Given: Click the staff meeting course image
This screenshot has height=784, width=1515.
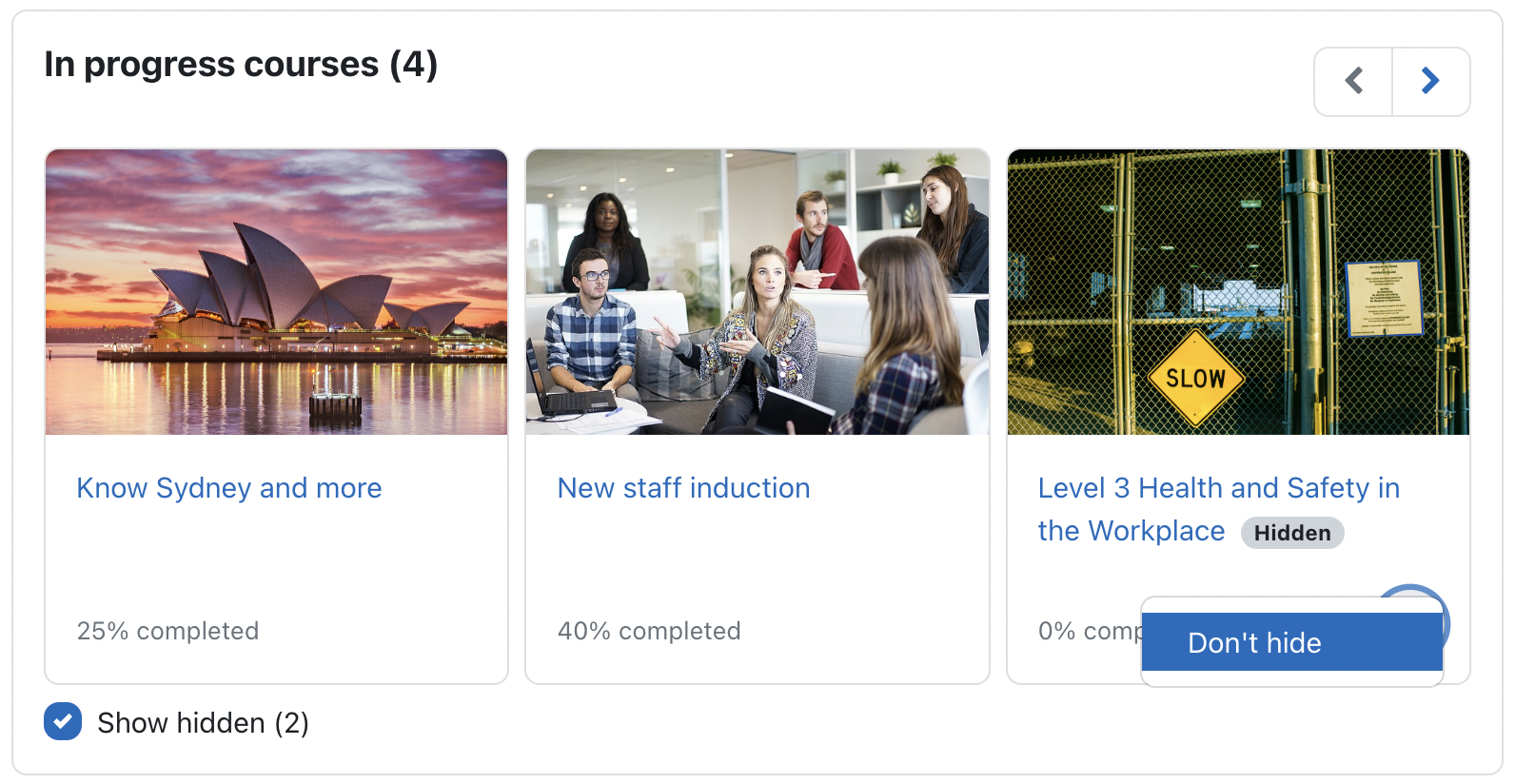Looking at the screenshot, I should 757,291.
